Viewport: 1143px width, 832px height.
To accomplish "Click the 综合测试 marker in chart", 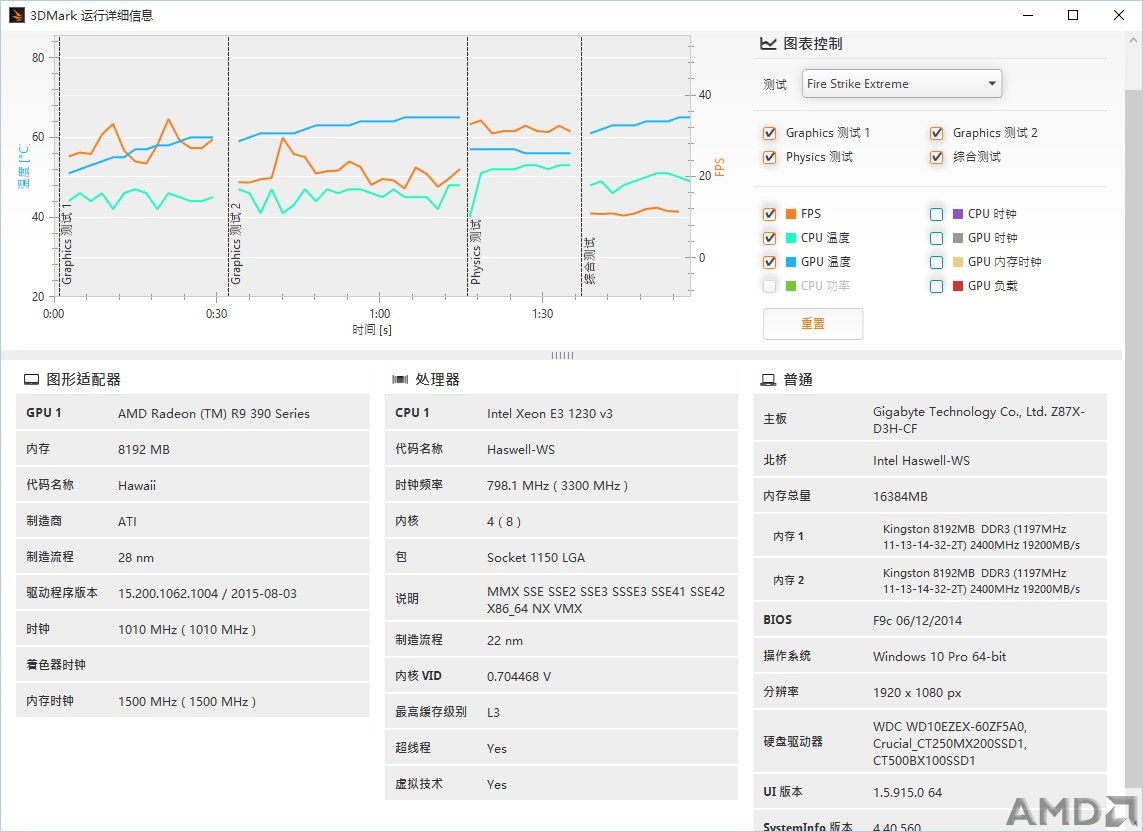I will (590, 260).
